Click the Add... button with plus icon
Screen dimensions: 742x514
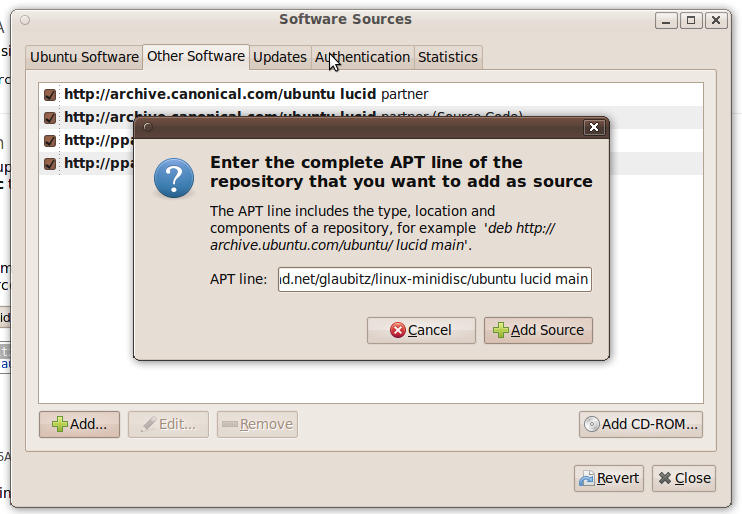point(79,424)
